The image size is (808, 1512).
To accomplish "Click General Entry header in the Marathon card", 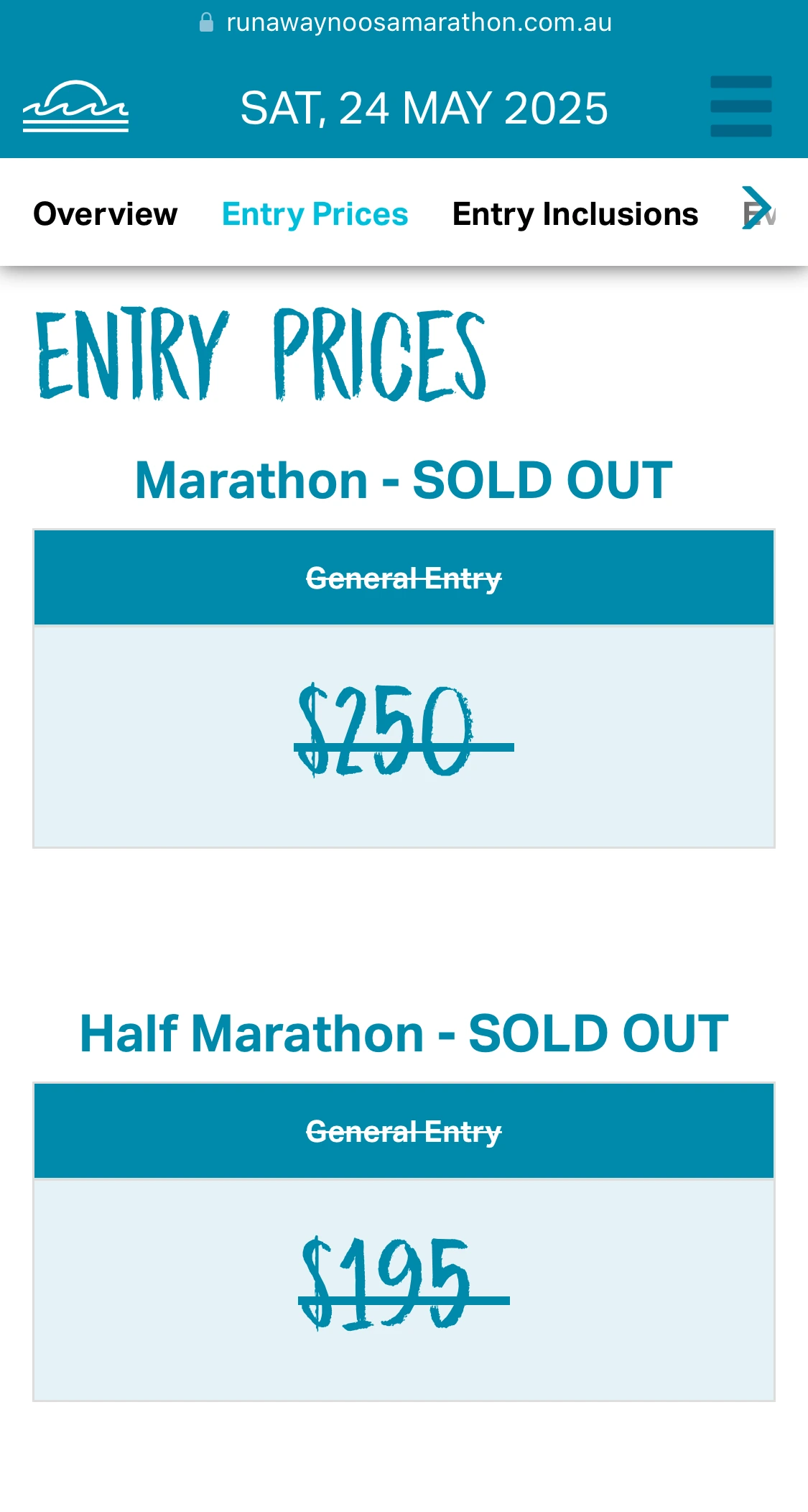I will coord(404,578).
